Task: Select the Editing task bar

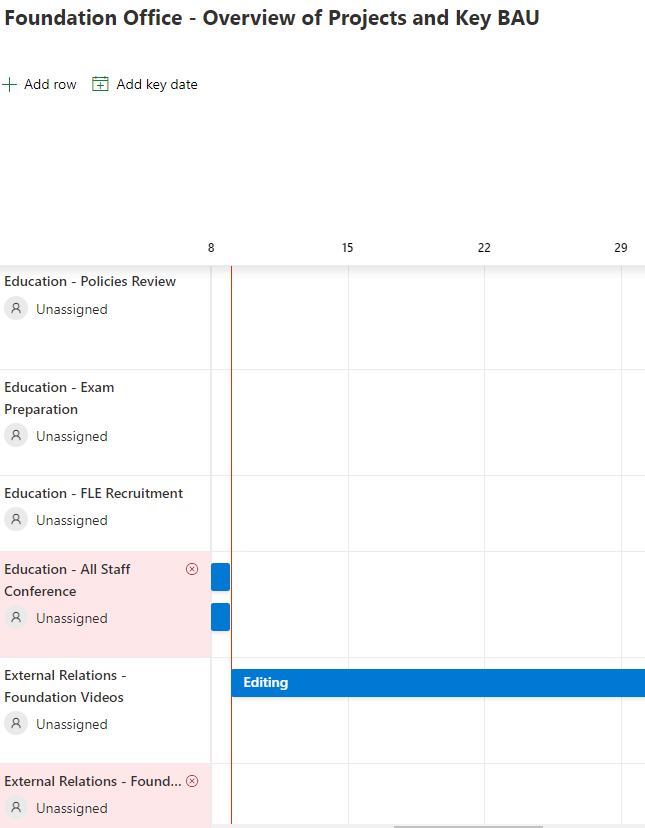Action: (438, 683)
